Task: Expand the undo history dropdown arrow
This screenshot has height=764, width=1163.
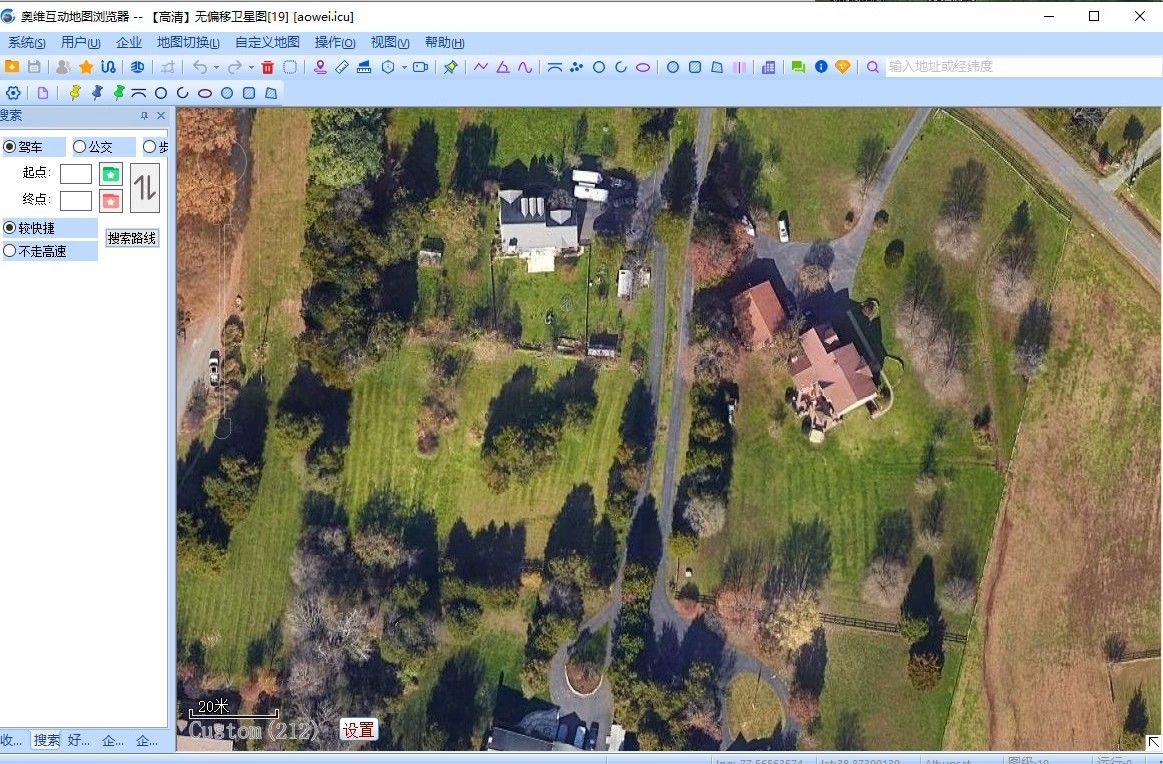Action: click(216, 68)
